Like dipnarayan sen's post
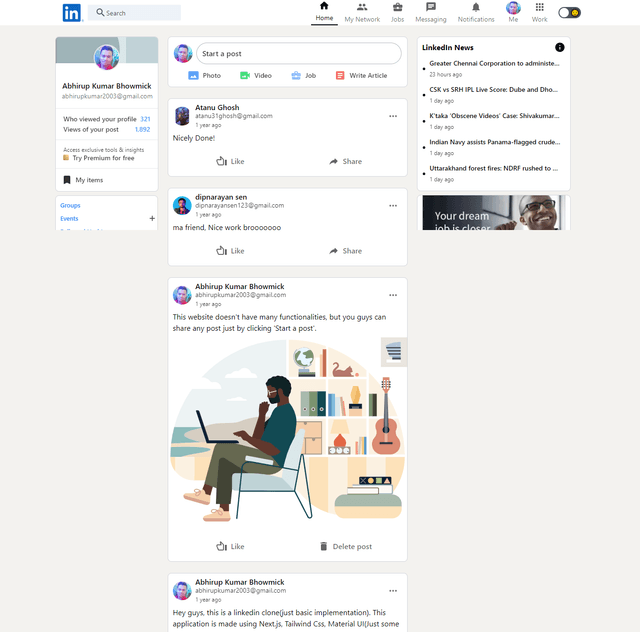 pyautogui.click(x=230, y=251)
